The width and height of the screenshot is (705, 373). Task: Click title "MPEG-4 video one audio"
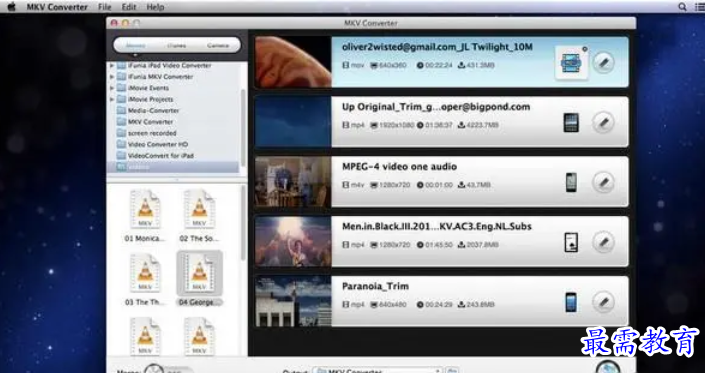pos(399,166)
